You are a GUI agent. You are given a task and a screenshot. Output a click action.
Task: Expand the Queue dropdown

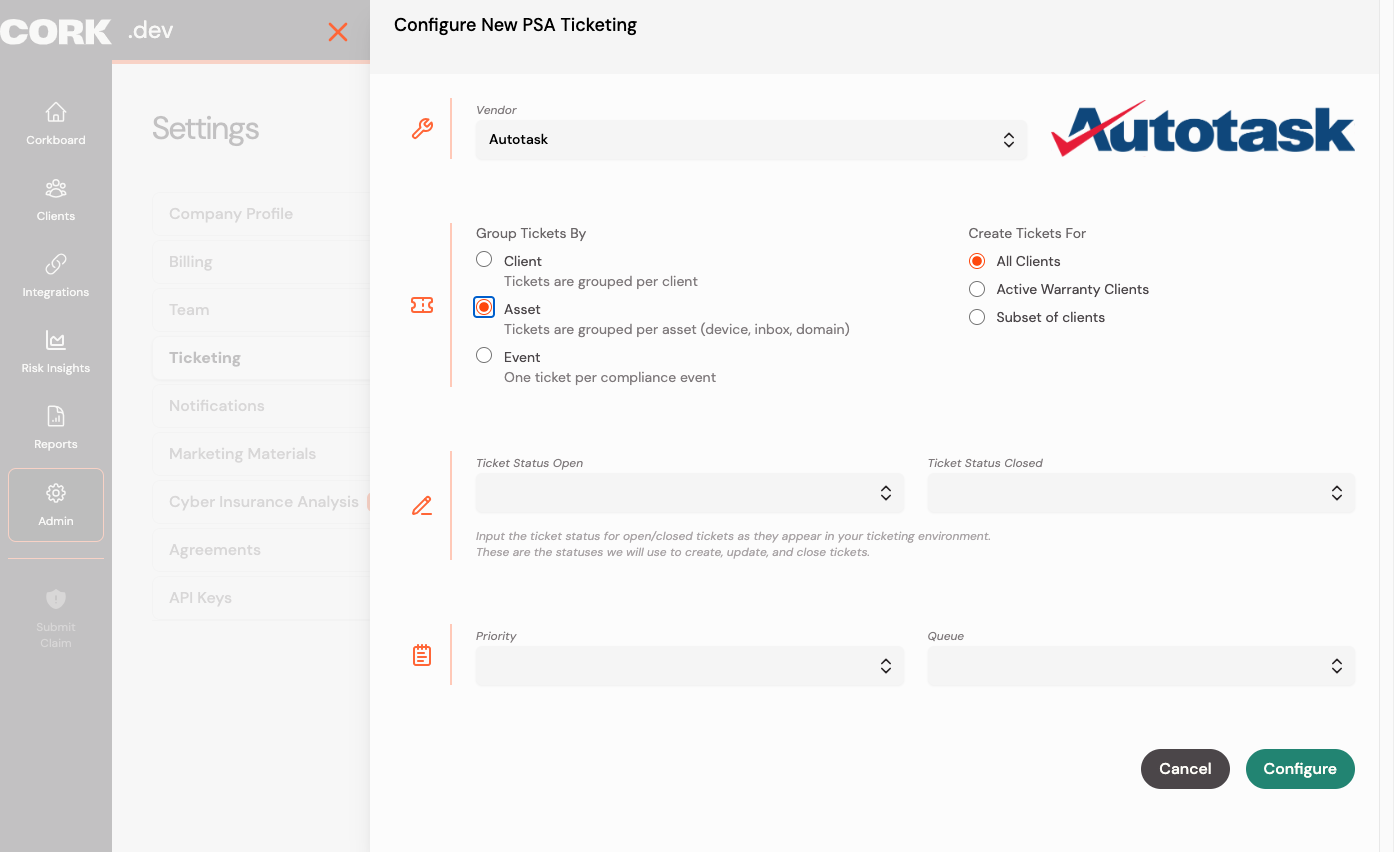tap(1141, 666)
